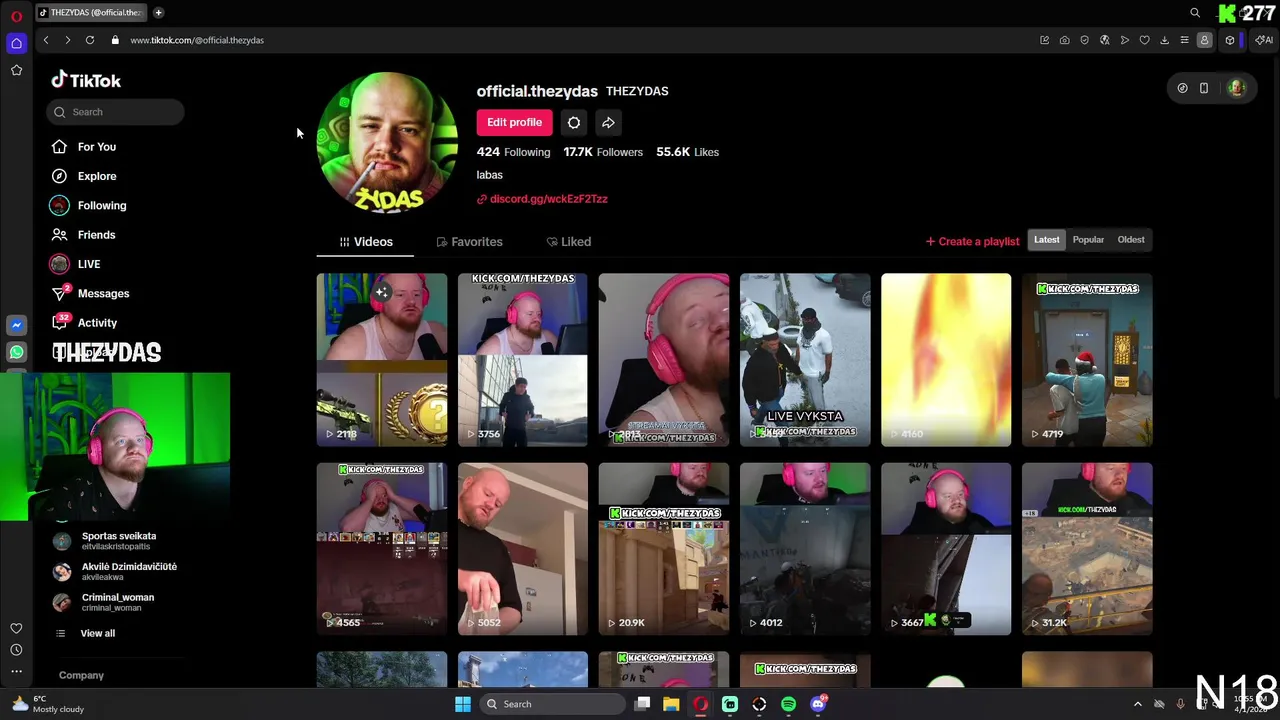
Task: Click the Opera sidebar home icon
Action: 16,43
